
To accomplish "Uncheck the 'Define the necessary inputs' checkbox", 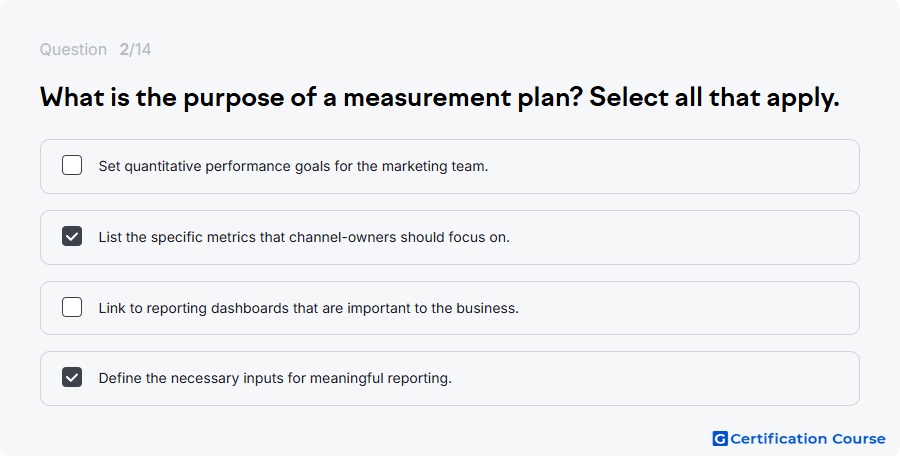I will [72, 377].
